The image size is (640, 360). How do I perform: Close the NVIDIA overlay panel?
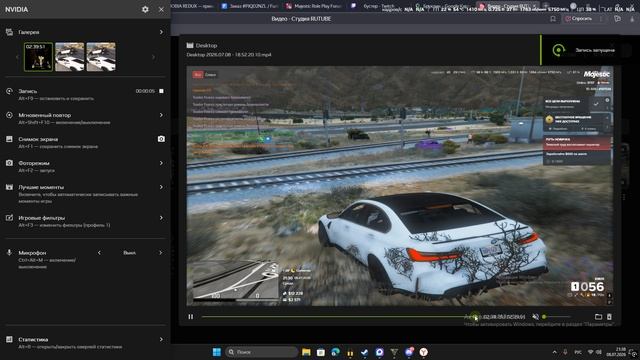(x=161, y=9)
